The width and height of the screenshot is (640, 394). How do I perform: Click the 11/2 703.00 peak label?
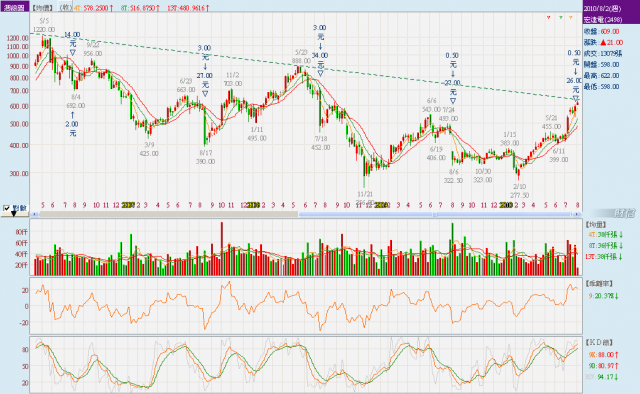coord(233,79)
